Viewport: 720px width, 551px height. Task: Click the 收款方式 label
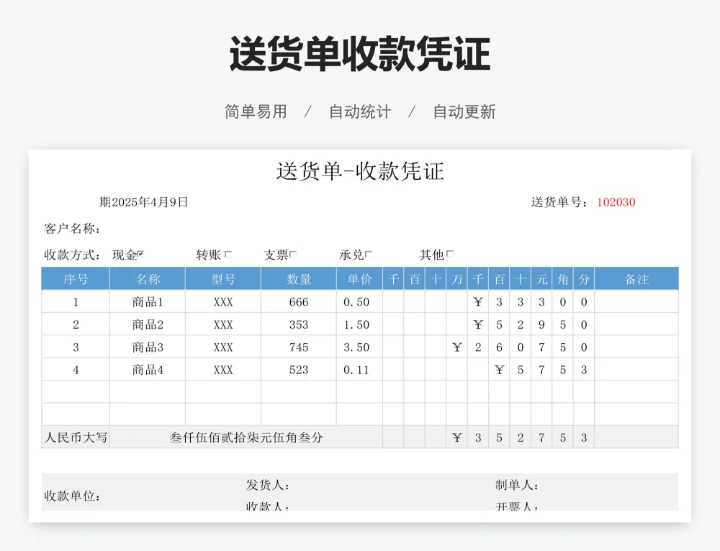[x=72, y=254]
